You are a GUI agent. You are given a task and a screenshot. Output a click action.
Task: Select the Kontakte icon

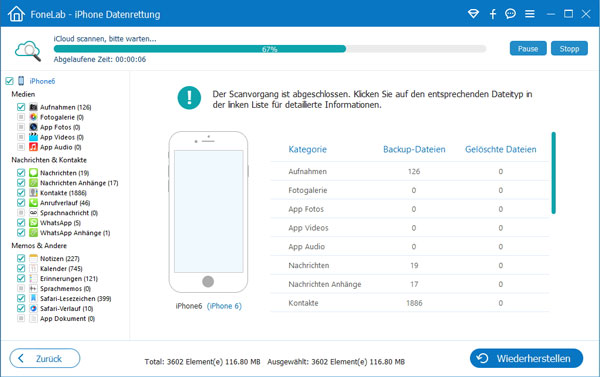point(34,193)
